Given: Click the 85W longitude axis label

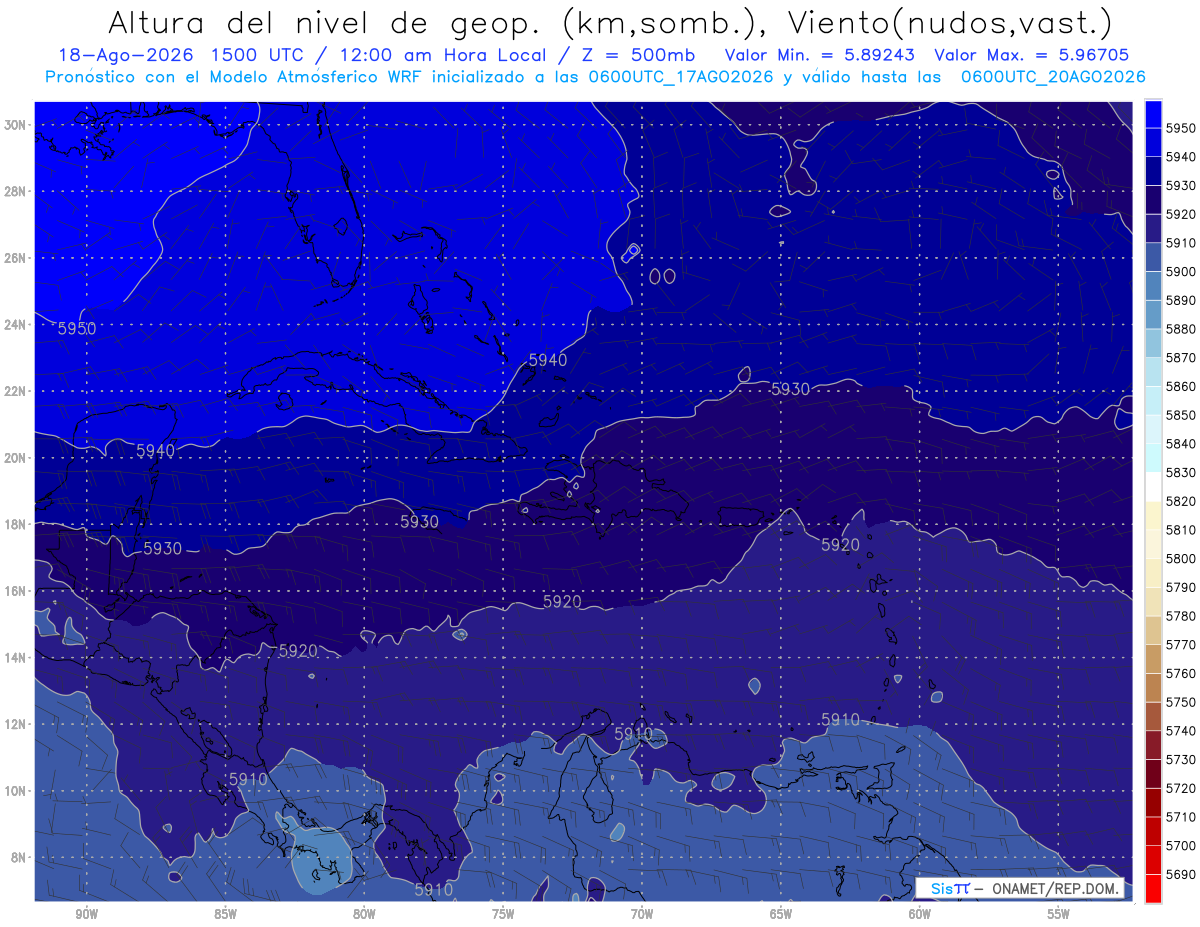Looking at the screenshot, I should click(225, 914).
